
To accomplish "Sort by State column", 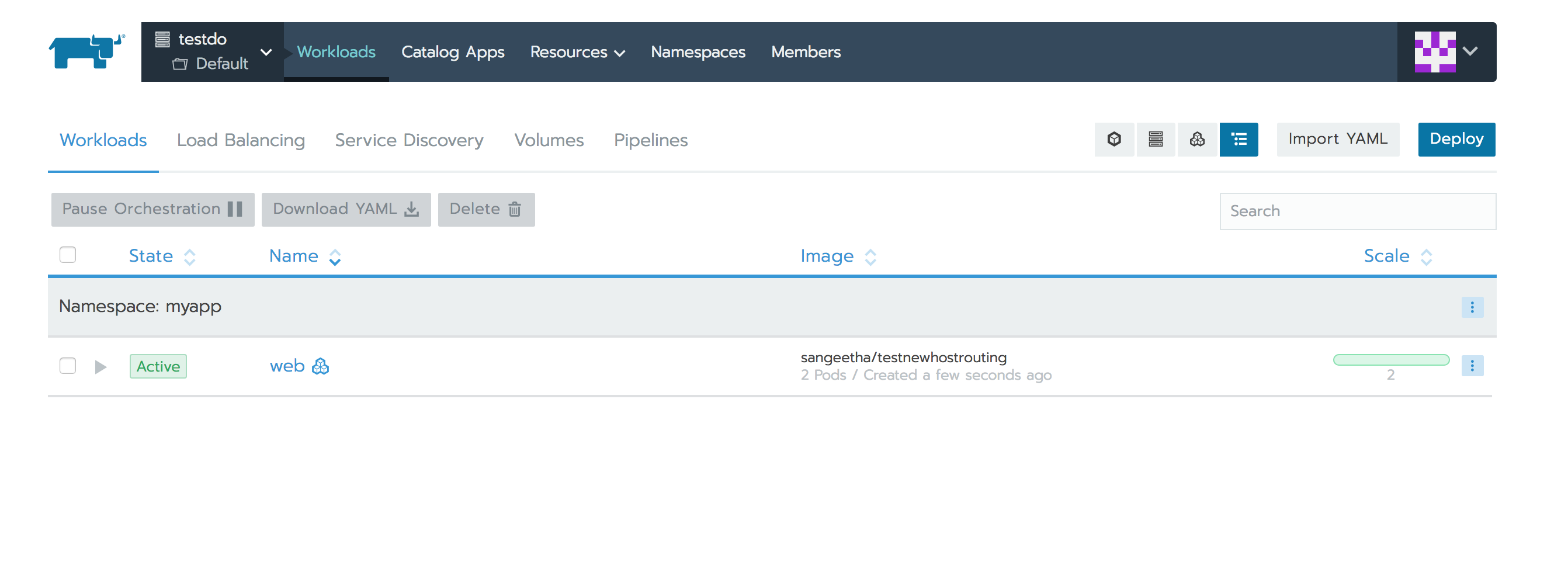I will point(162,256).
